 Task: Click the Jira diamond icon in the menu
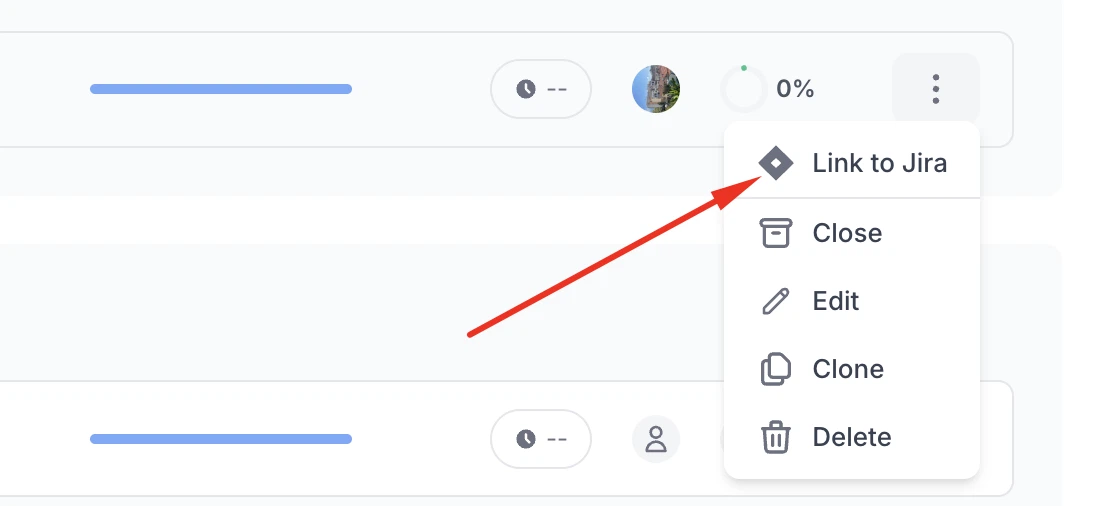click(776, 163)
